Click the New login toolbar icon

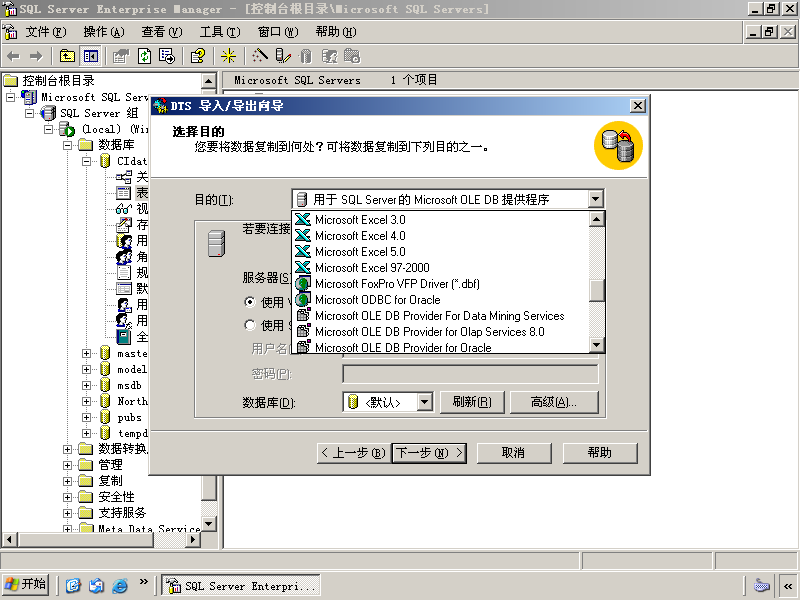click(329, 56)
